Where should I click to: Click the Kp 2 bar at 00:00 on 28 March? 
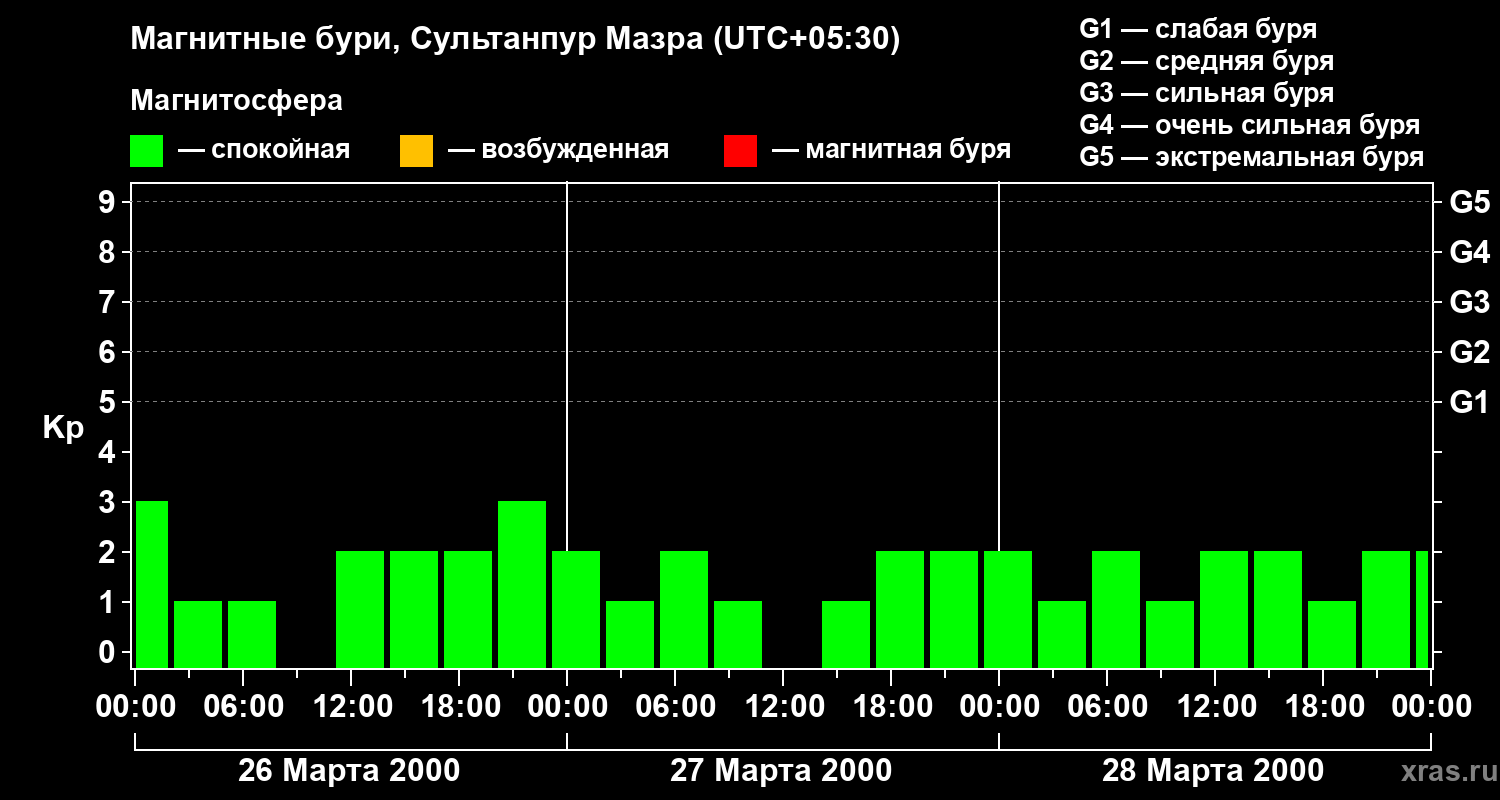(1008, 609)
